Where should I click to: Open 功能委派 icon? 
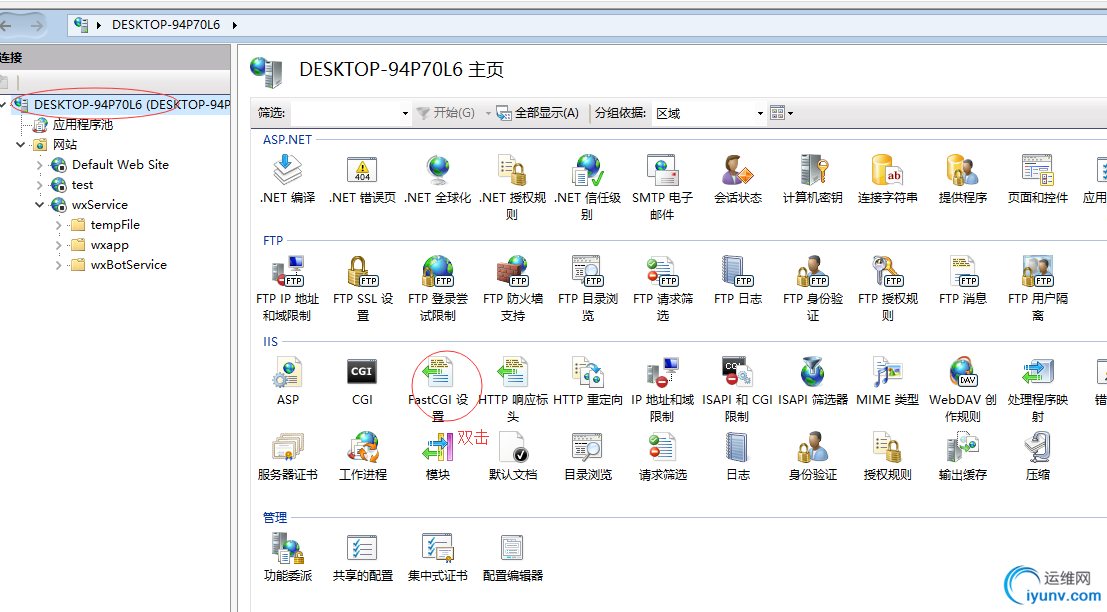click(287, 548)
